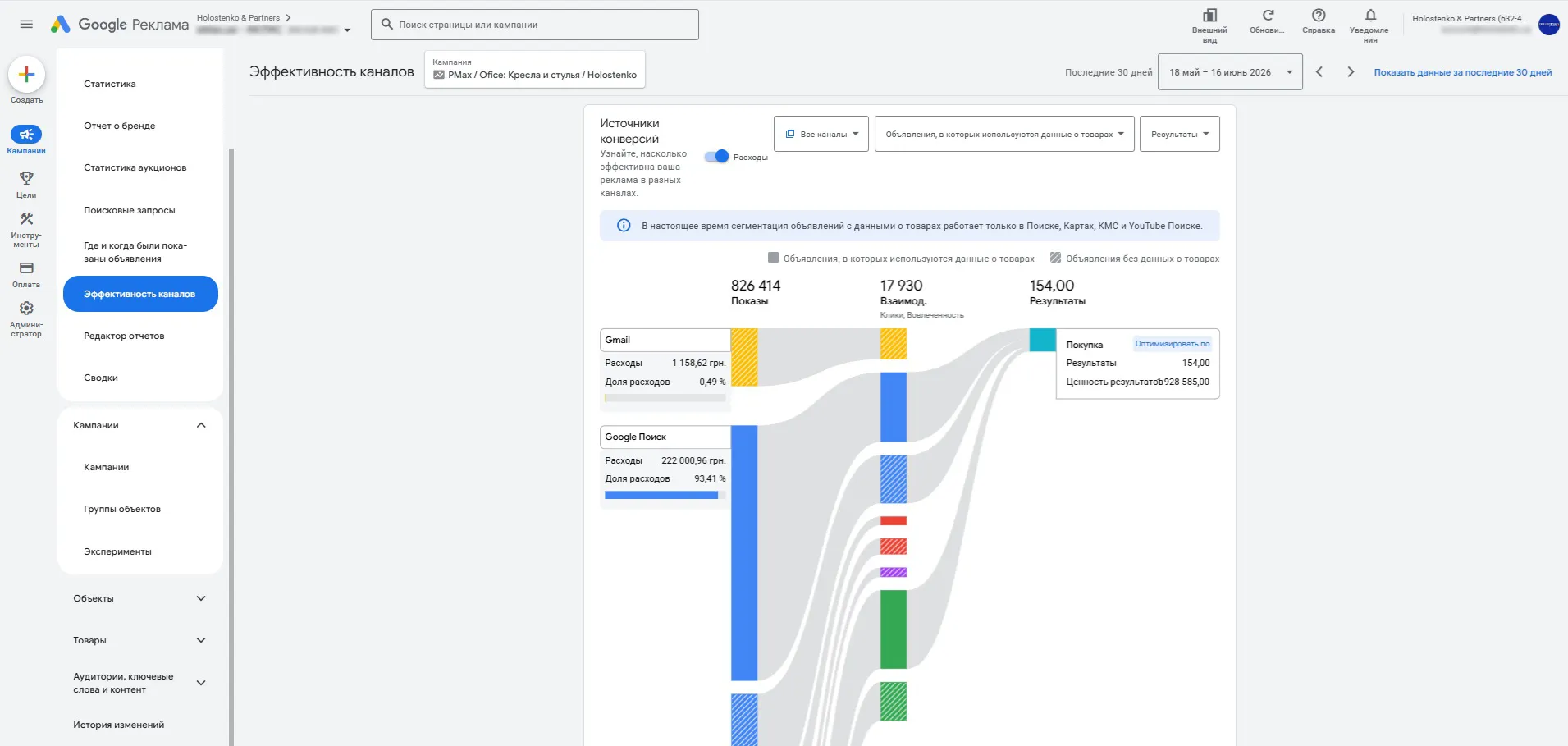Image resolution: width=1568 pixels, height=746 pixels.
Task: Click the yellow Gmail impressions bar
Action: tap(744, 357)
